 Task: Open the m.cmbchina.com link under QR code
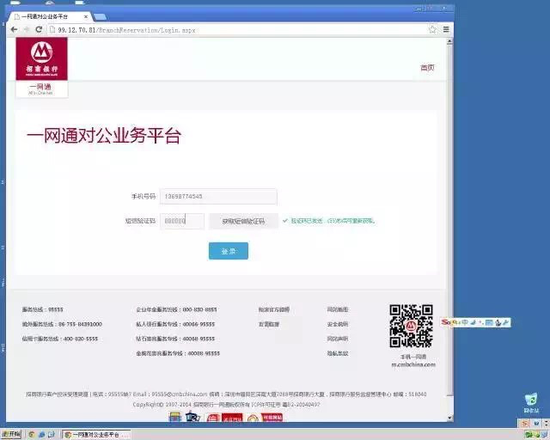pos(413,365)
